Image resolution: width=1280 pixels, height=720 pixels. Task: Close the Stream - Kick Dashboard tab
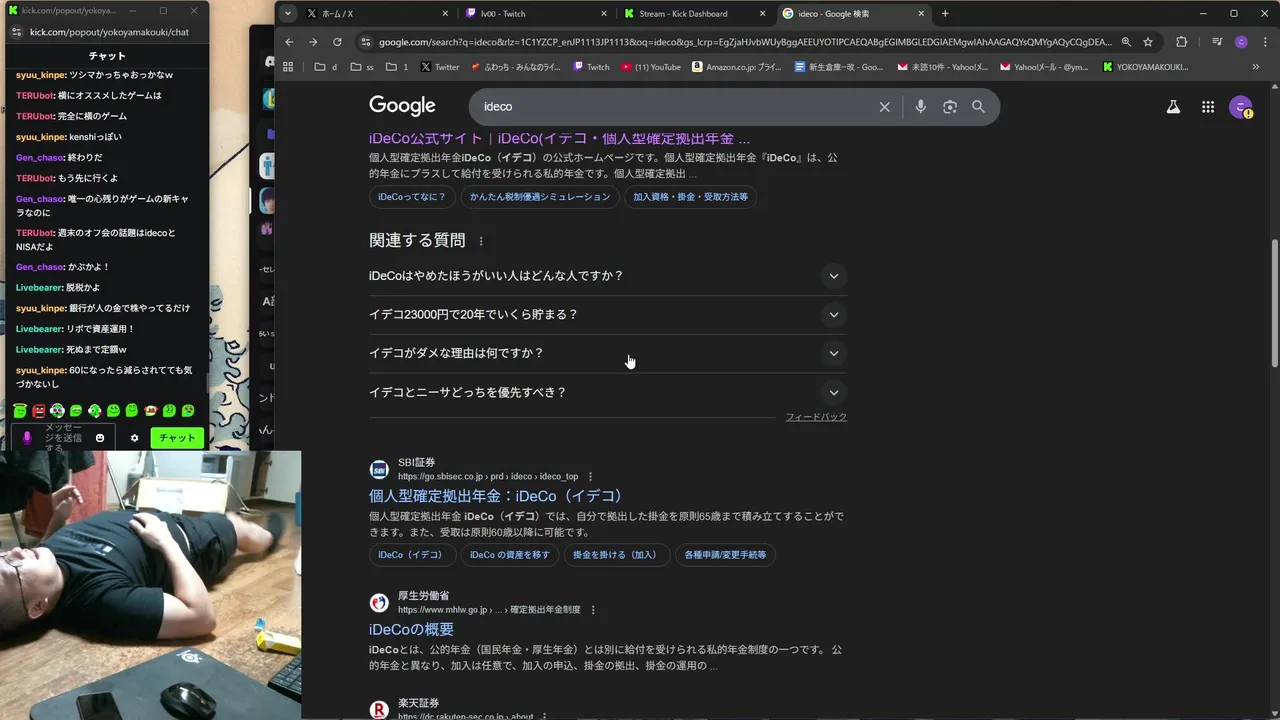(763, 14)
